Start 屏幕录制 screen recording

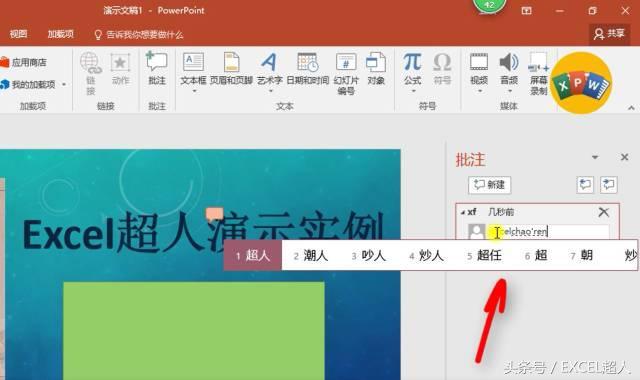pyautogui.click(x=538, y=73)
